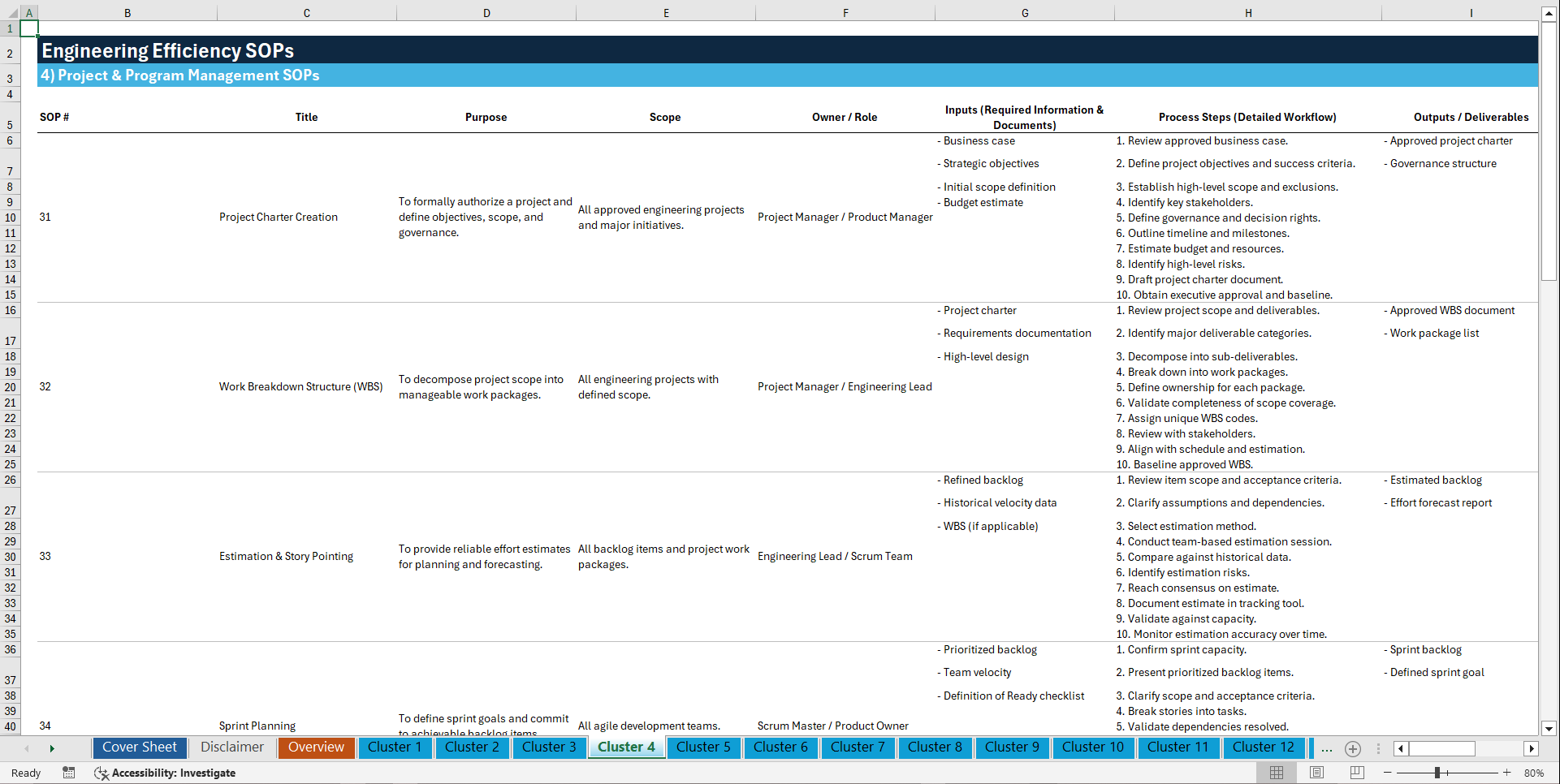Screen dimensions: 1560x784
Task: Add a new worksheet with plus icon
Action: point(1352,748)
